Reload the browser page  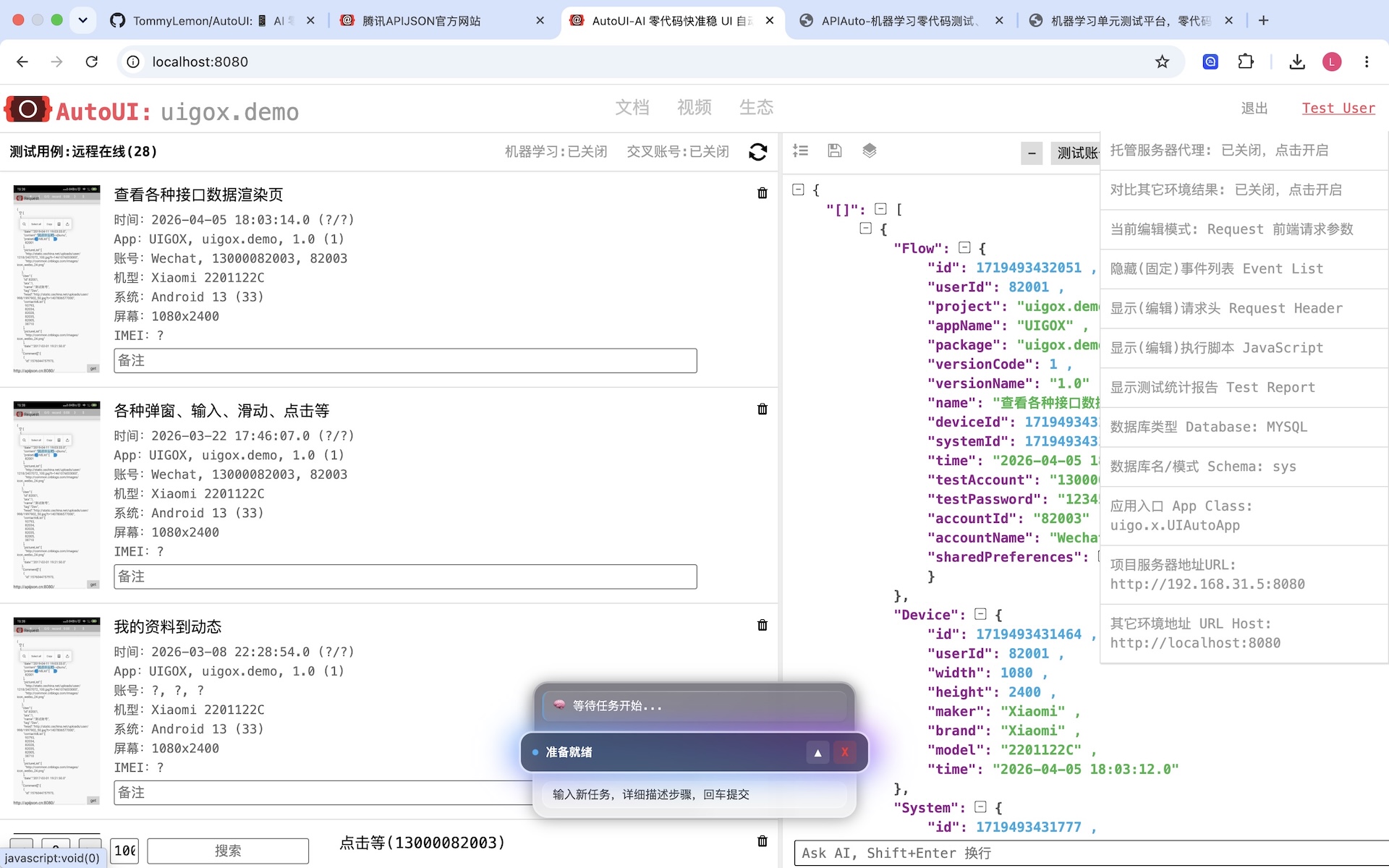click(91, 61)
